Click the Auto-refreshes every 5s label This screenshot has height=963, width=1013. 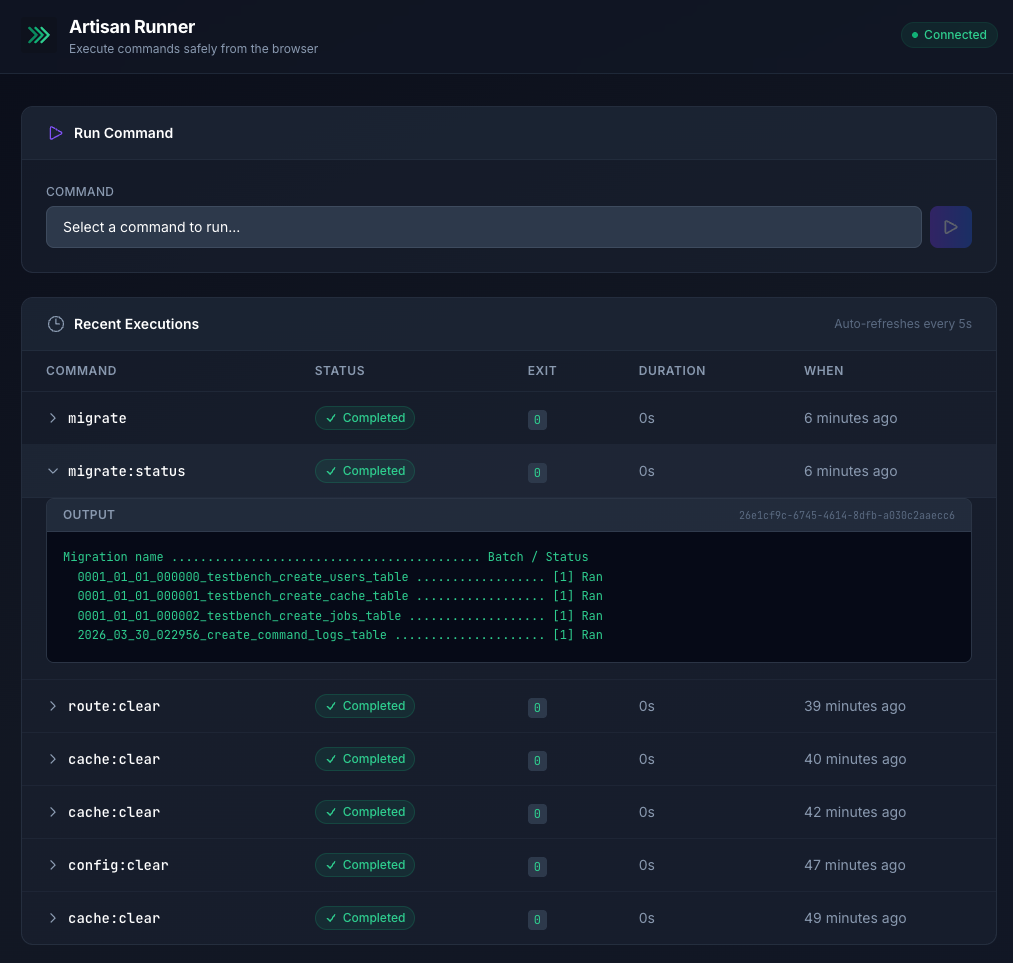[902, 323]
